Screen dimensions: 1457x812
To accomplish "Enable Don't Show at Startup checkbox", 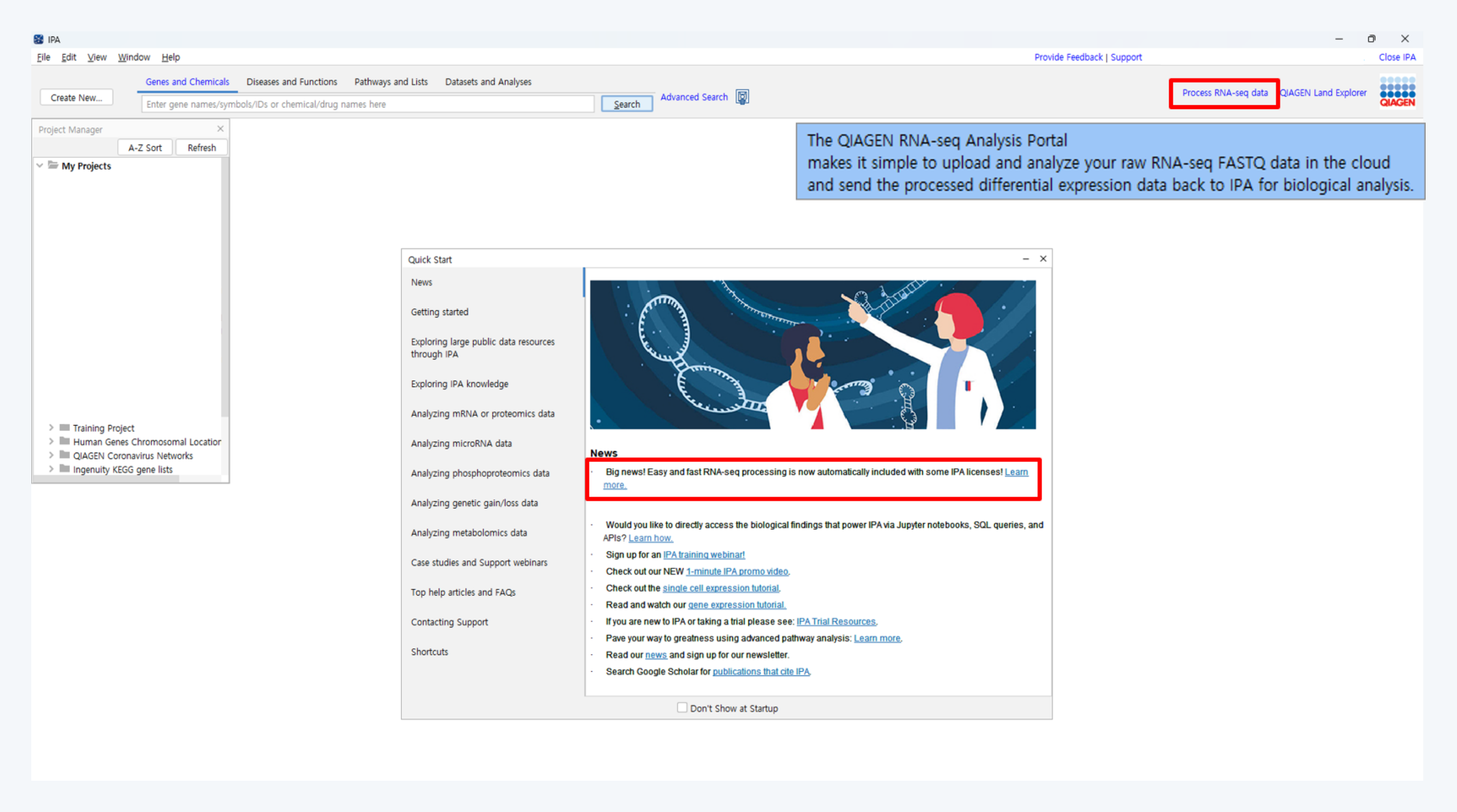I will 682,707.
